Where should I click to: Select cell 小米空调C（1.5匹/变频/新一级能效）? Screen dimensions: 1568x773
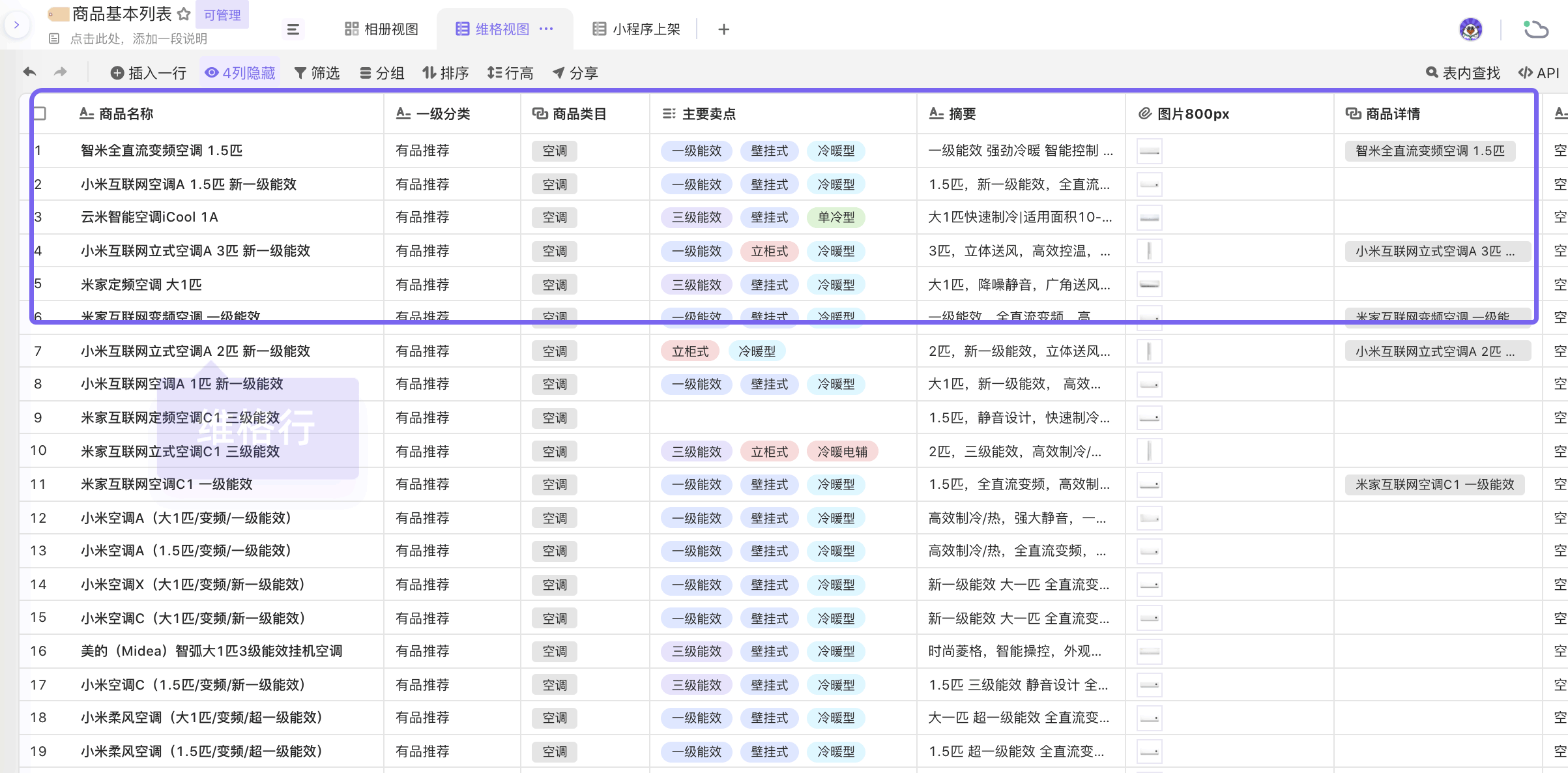(x=222, y=685)
